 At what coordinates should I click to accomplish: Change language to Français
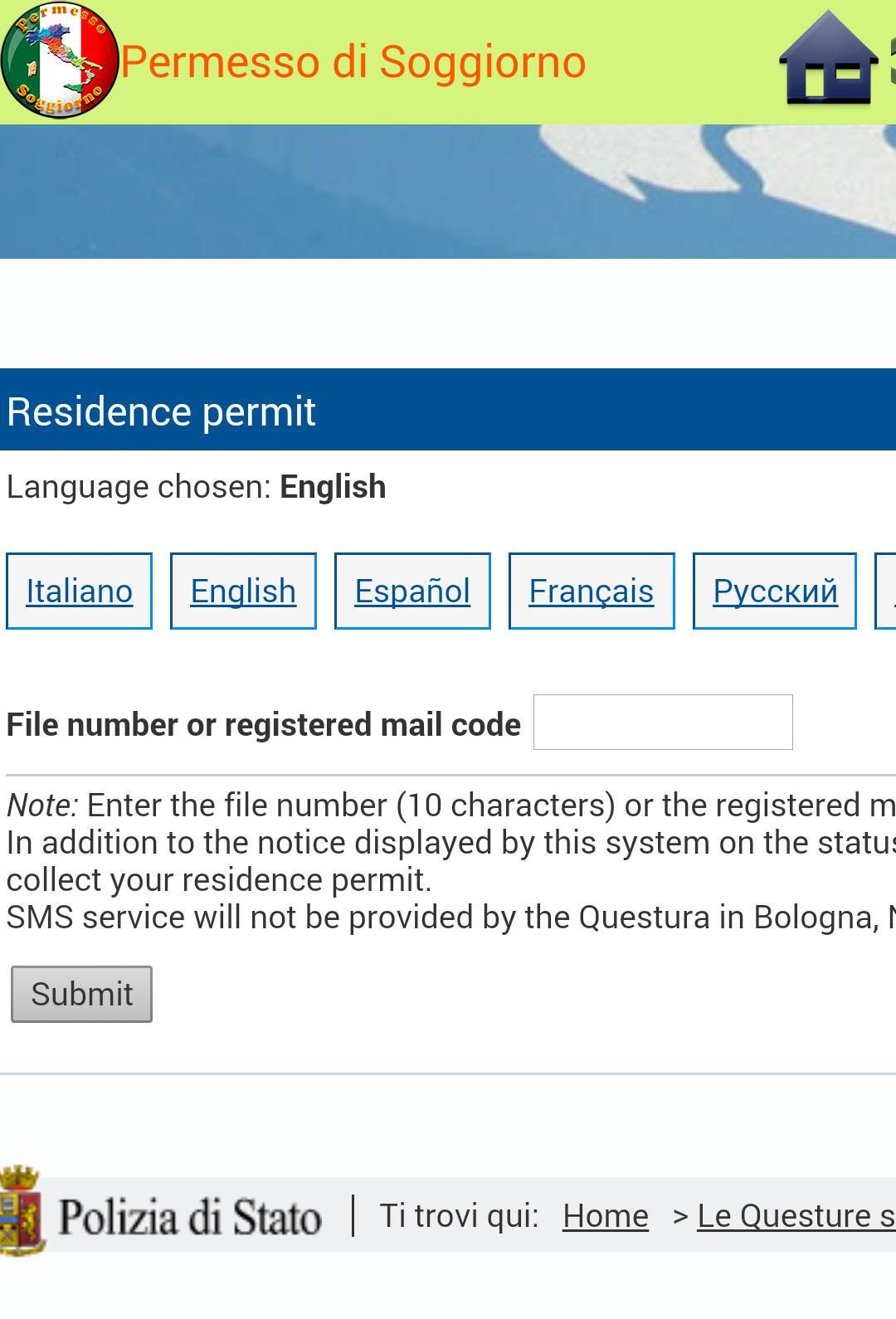pos(591,591)
